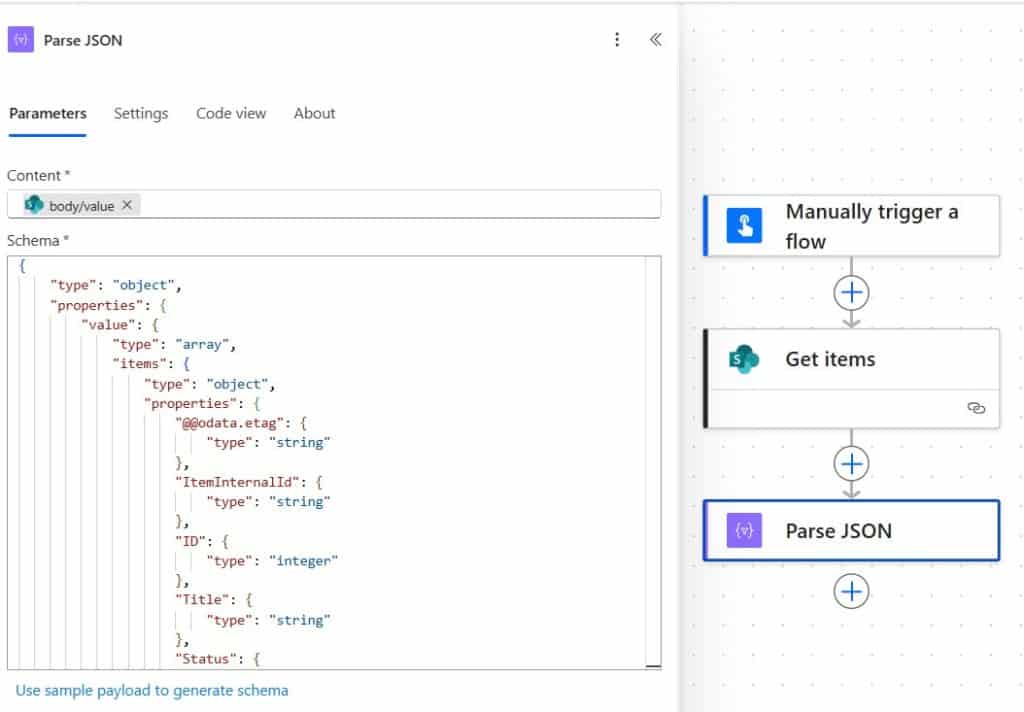Click the "items" line in schema
The width and height of the screenshot is (1024, 712).
click(151, 364)
